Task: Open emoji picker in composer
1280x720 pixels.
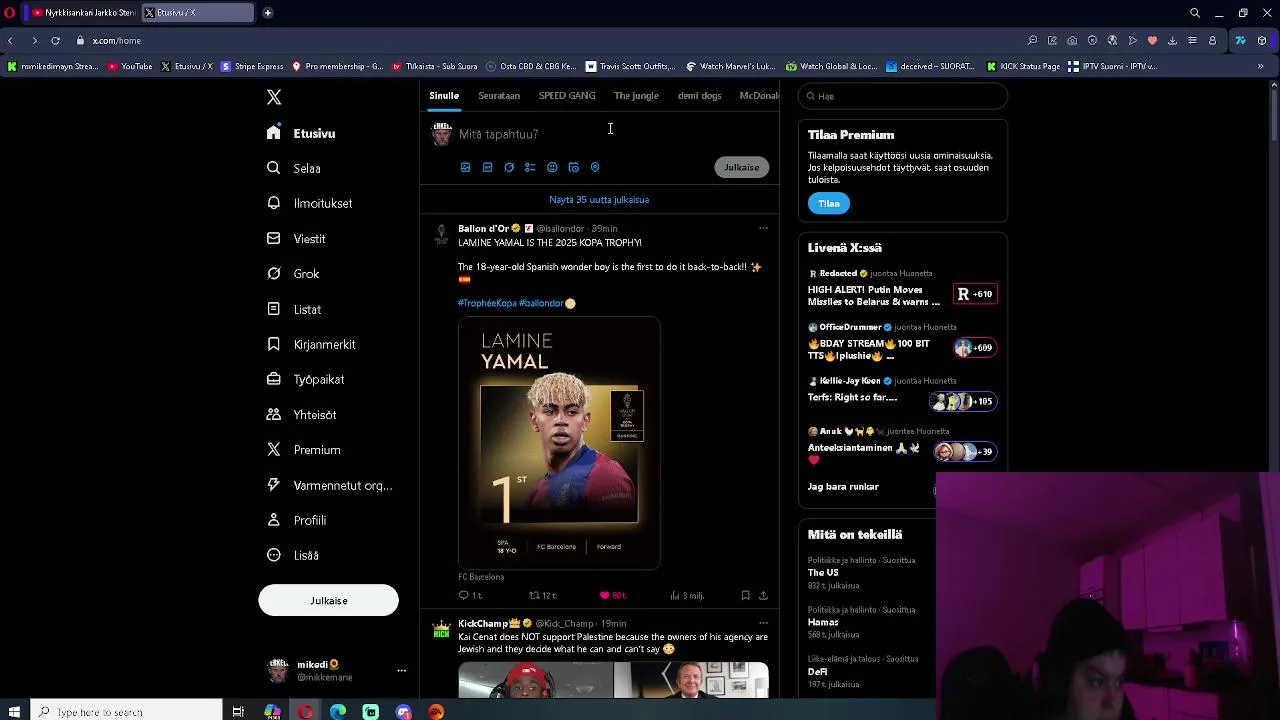Action: pyautogui.click(x=552, y=167)
